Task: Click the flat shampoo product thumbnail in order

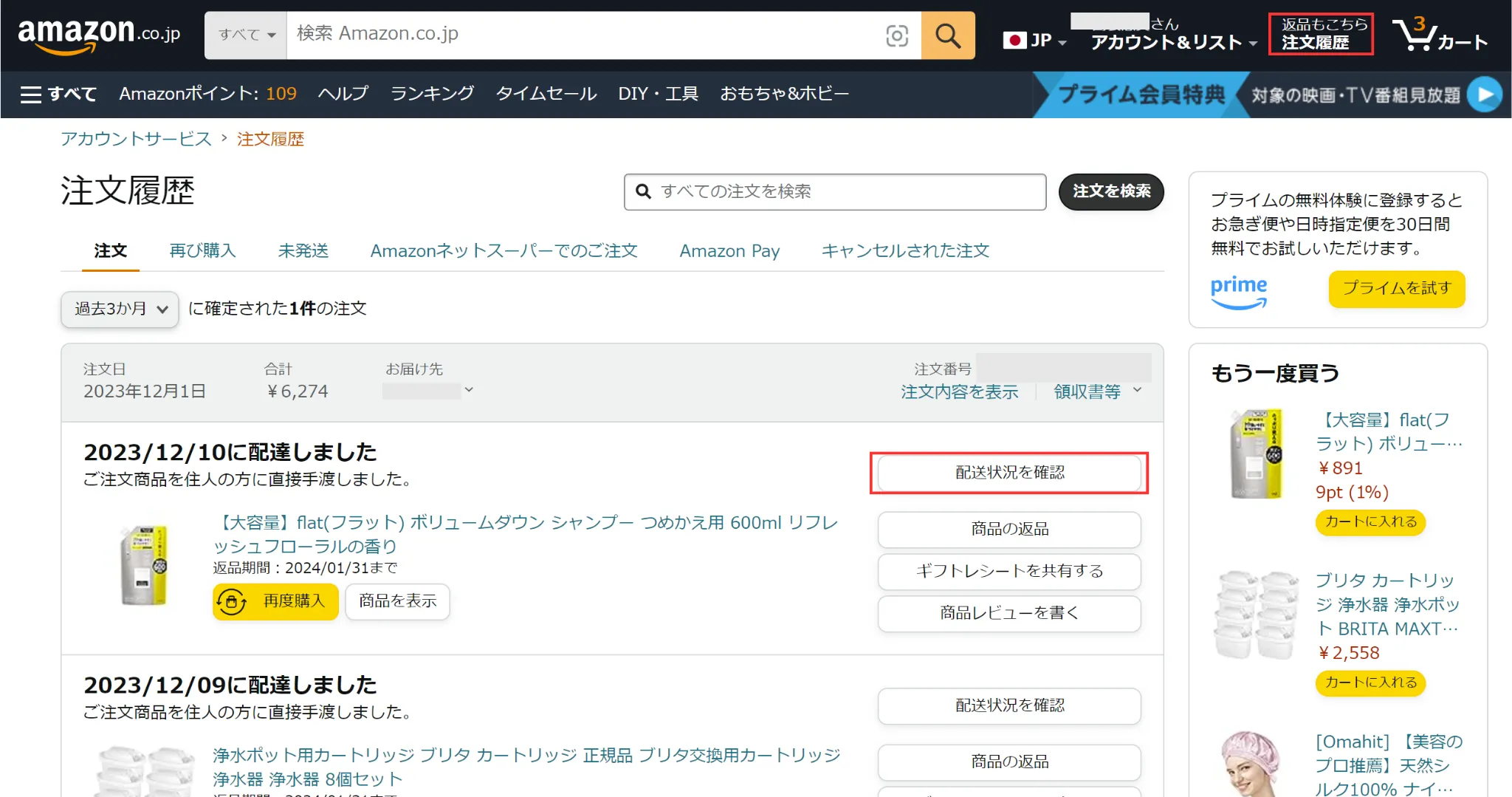Action: click(145, 565)
